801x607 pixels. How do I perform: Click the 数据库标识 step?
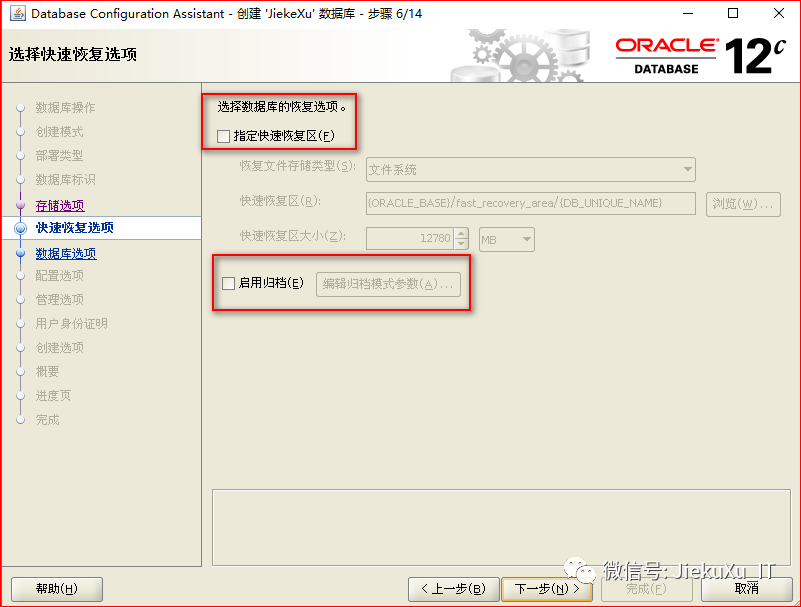[65, 180]
